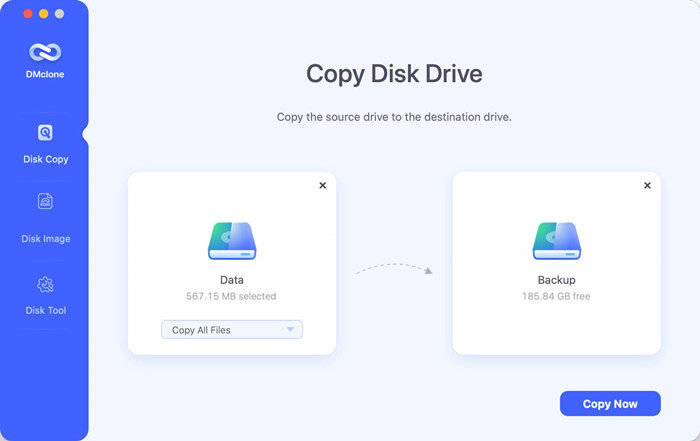Click the Data drive name
700x441 pixels.
click(232, 280)
